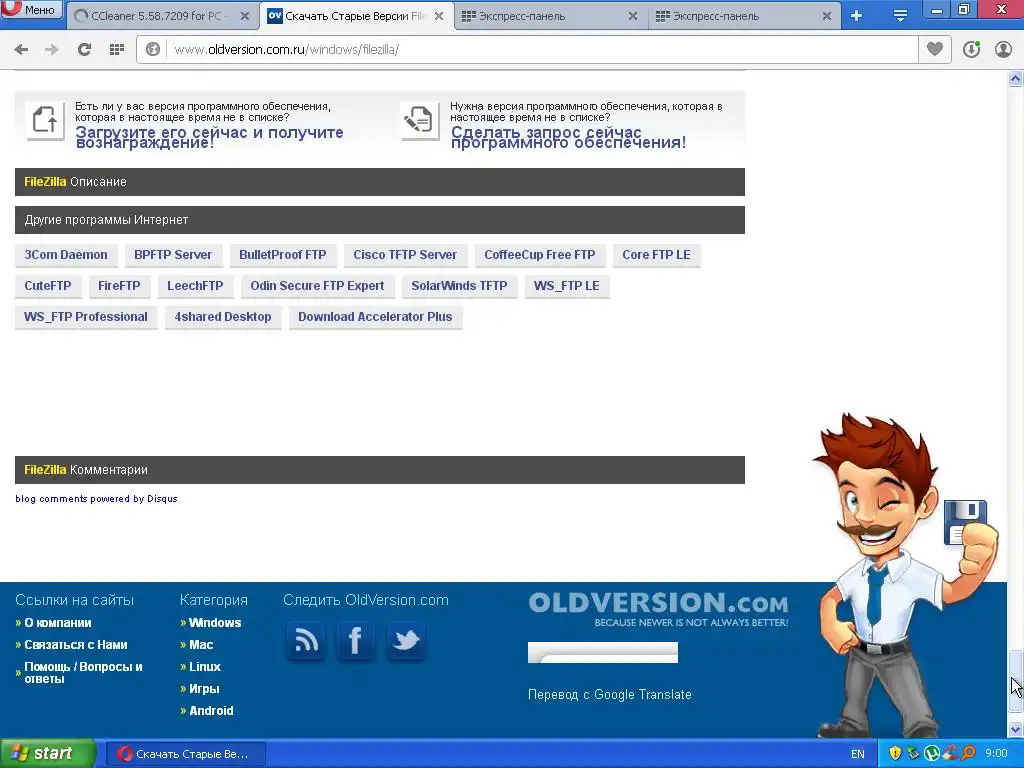The image size is (1024, 768).
Task: Click the Twitter icon
Action: pos(406,641)
